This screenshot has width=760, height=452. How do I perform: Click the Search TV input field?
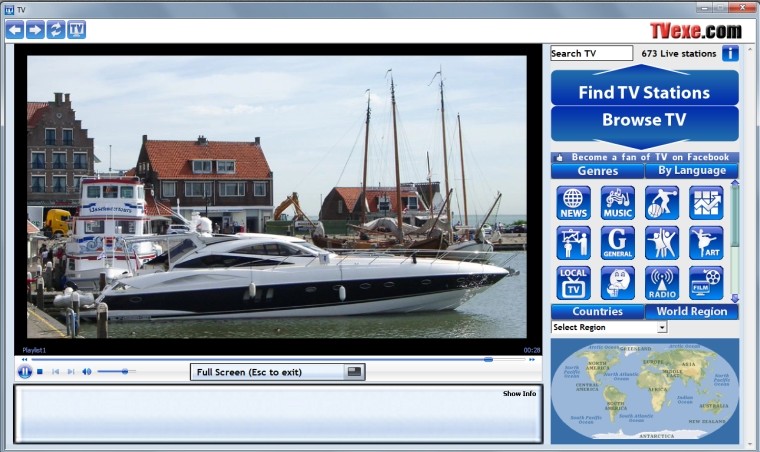click(x=591, y=53)
